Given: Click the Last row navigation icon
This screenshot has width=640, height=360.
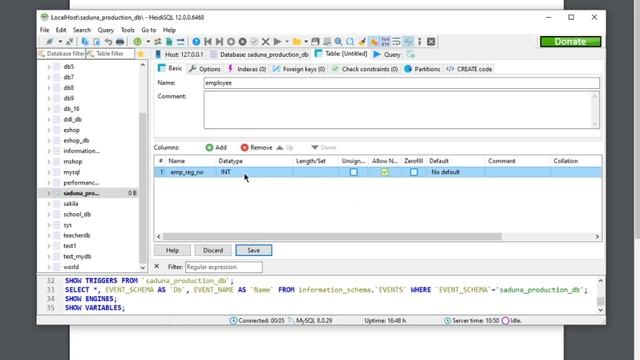Looking at the screenshot, I should point(219,42).
